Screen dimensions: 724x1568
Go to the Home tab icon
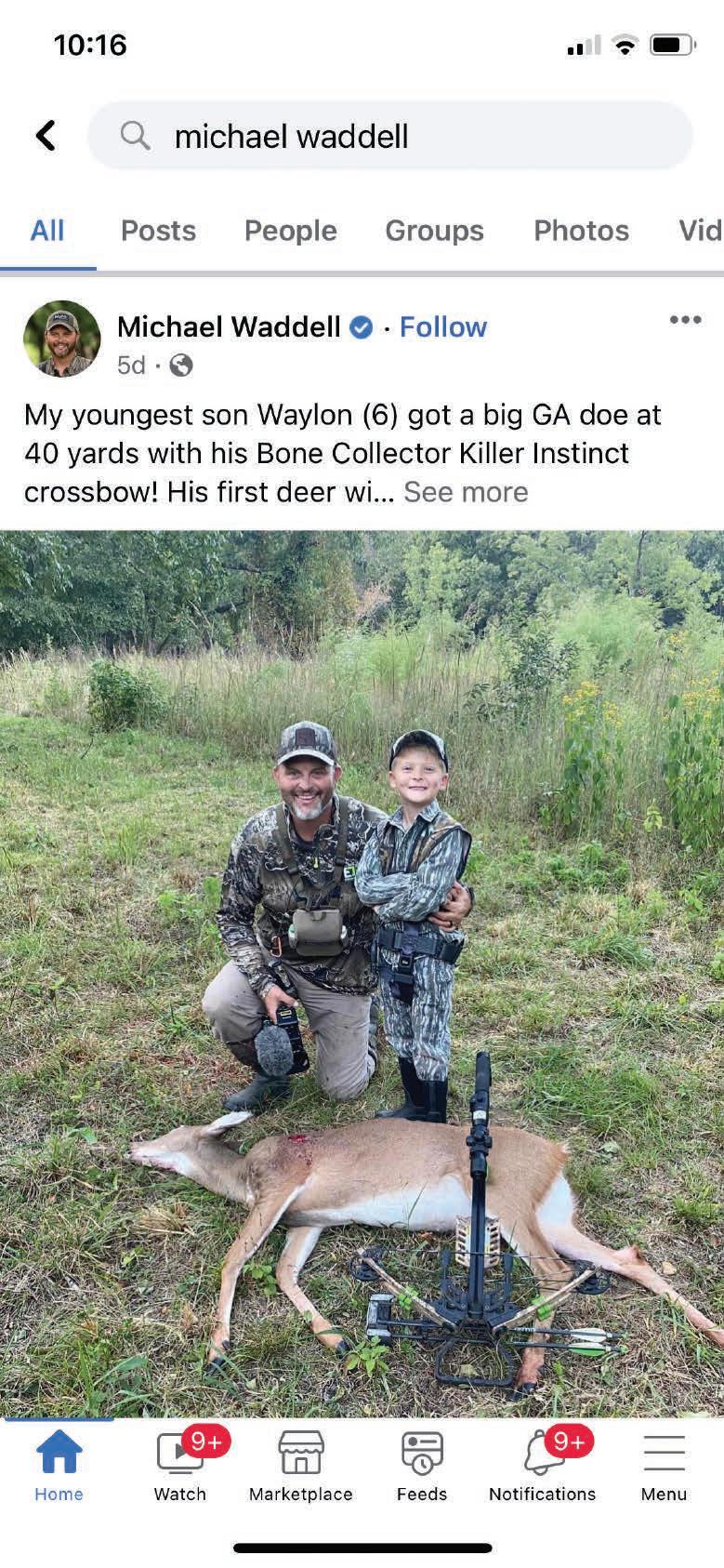(x=59, y=1453)
